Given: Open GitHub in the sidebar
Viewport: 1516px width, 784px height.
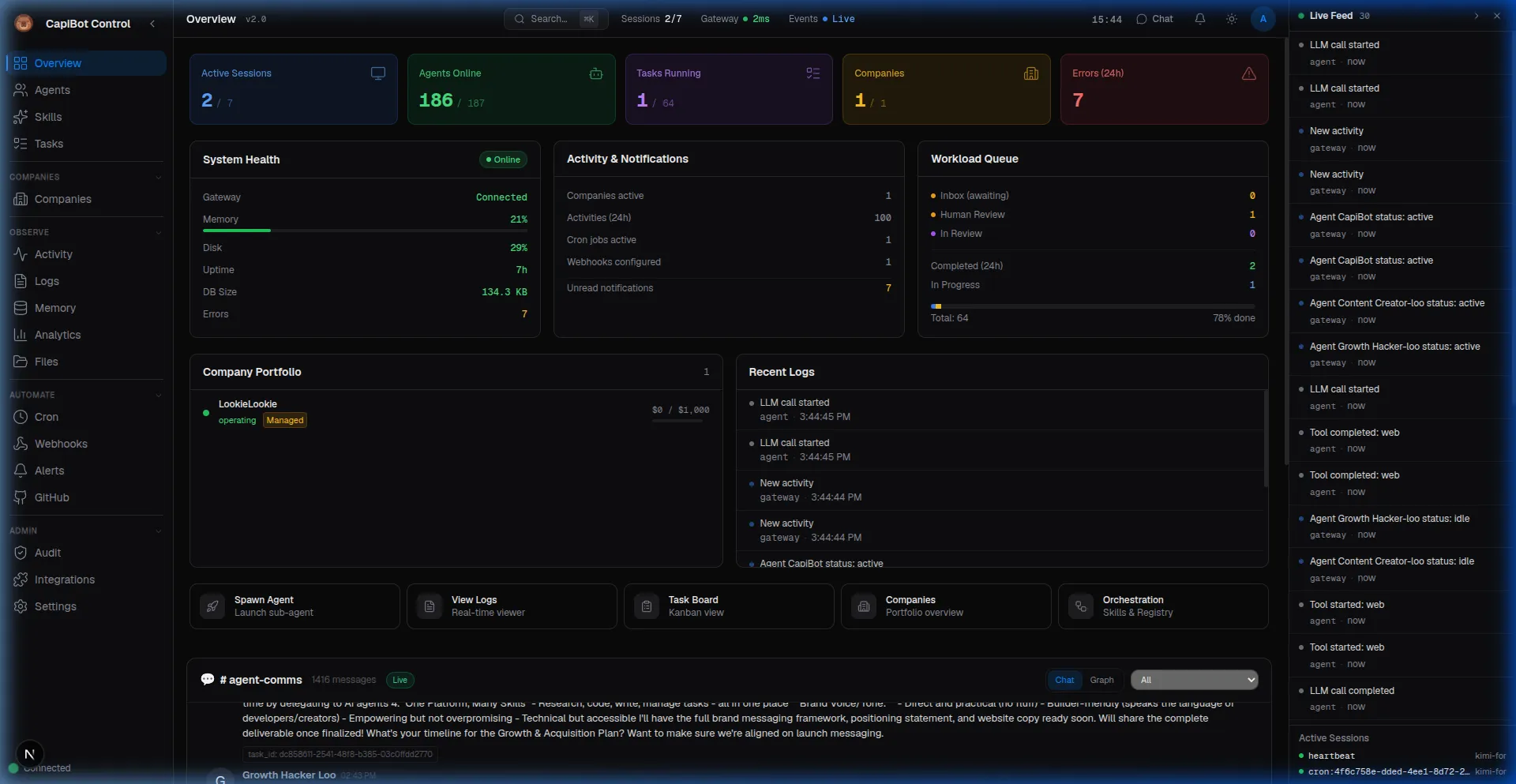Looking at the screenshot, I should point(52,497).
